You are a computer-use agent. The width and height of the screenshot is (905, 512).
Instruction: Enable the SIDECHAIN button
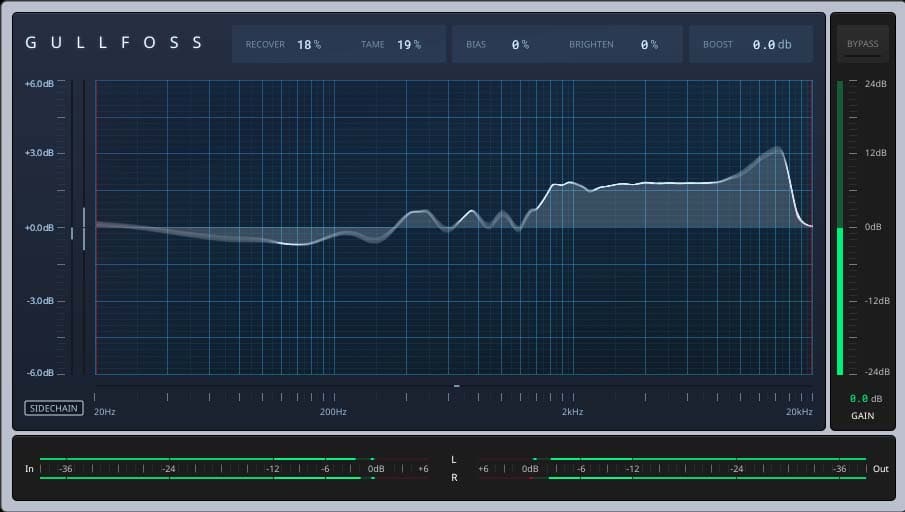[54, 408]
